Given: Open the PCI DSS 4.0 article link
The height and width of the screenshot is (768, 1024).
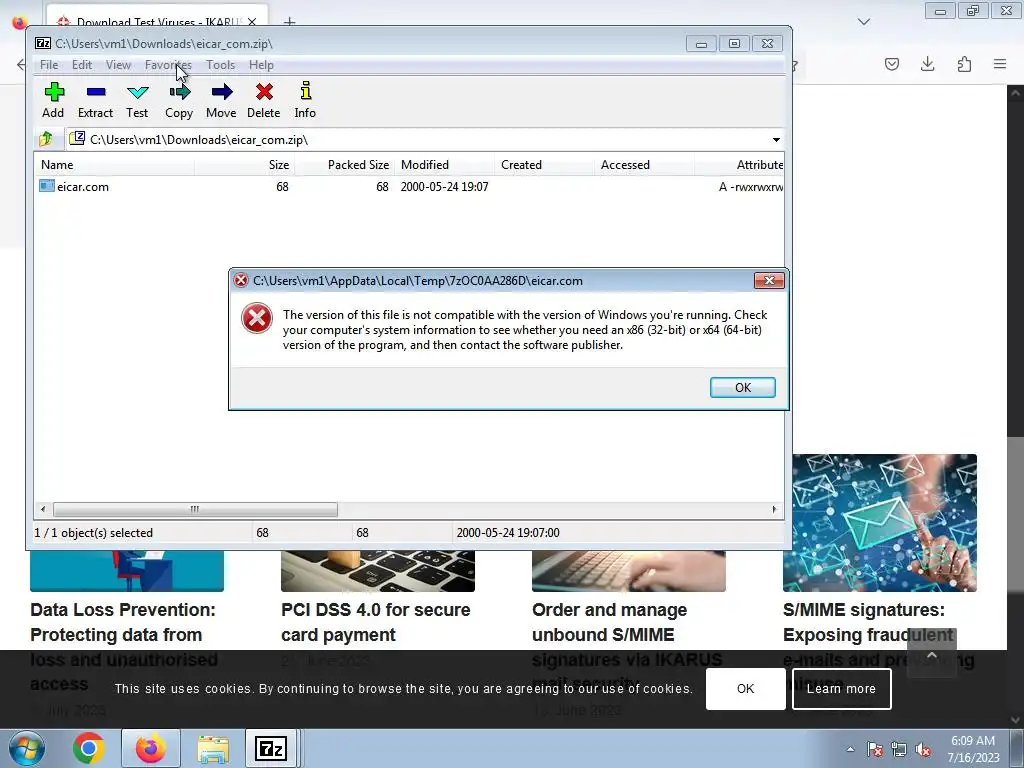Looking at the screenshot, I should click(376, 622).
